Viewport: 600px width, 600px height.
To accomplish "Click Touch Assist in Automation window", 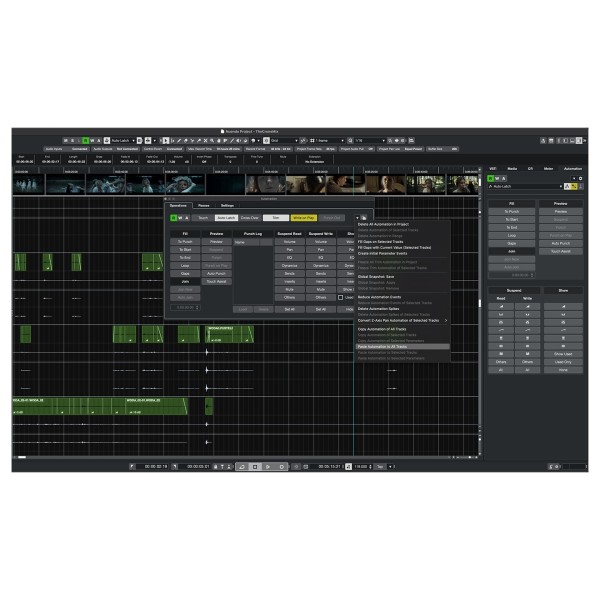I will [217, 282].
